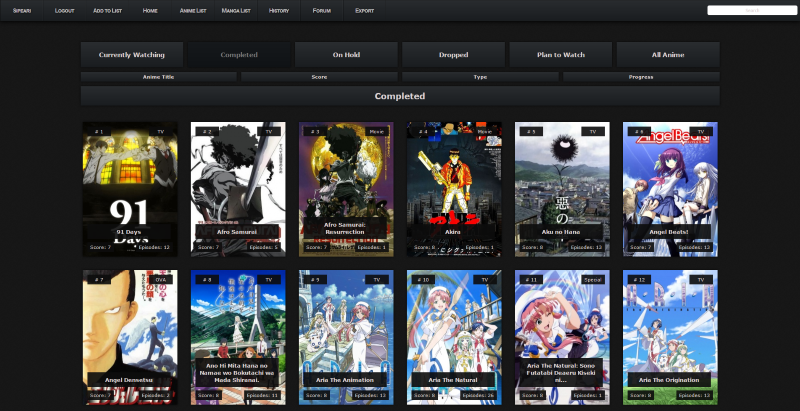The image size is (800, 411).
Task: Click Logout in the top navigation
Action: (64, 11)
